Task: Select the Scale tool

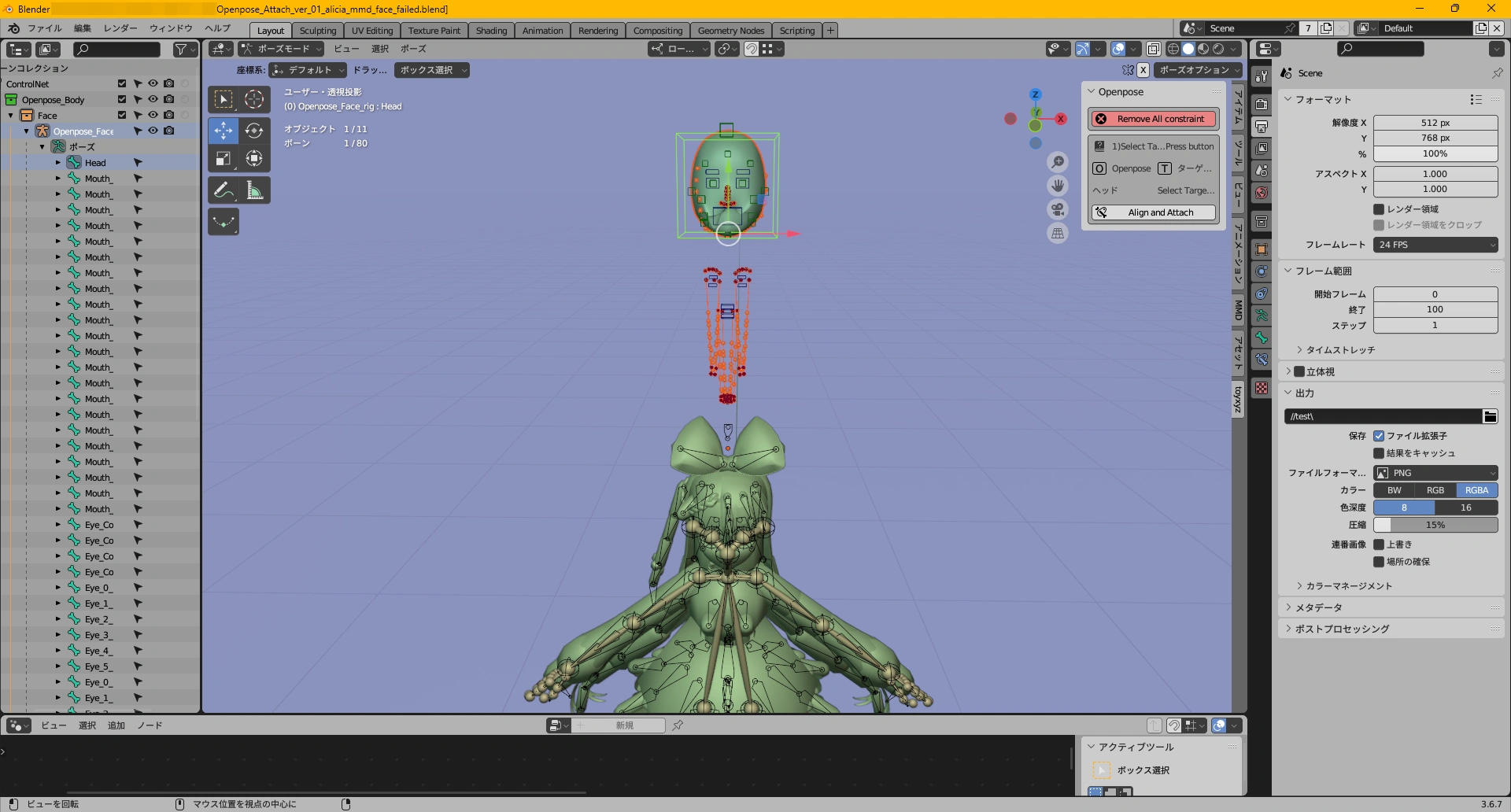Action: click(x=224, y=158)
